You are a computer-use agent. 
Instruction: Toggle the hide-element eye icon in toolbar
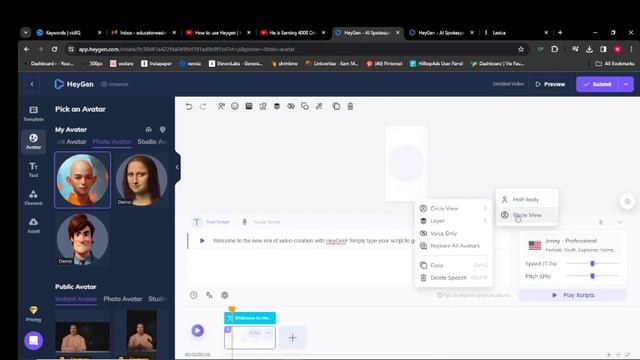click(x=291, y=106)
